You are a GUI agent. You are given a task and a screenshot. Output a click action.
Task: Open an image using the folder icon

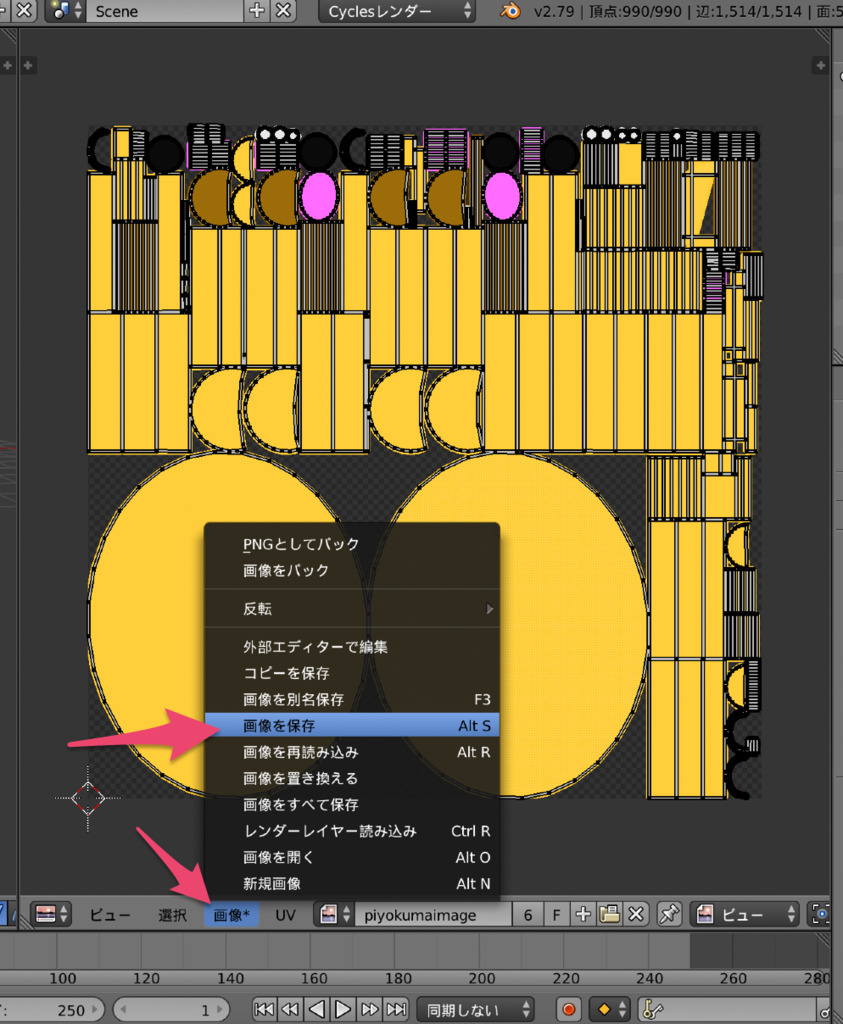[x=607, y=914]
